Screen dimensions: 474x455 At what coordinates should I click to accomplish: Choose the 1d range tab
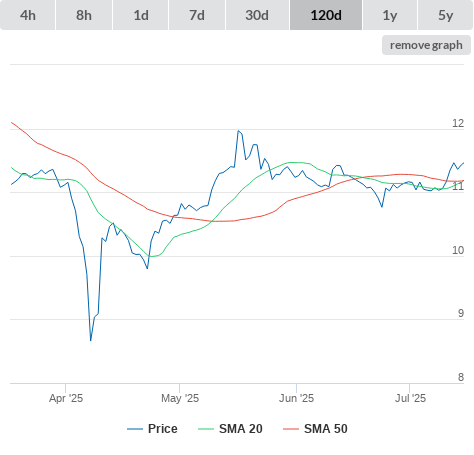point(141,15)
